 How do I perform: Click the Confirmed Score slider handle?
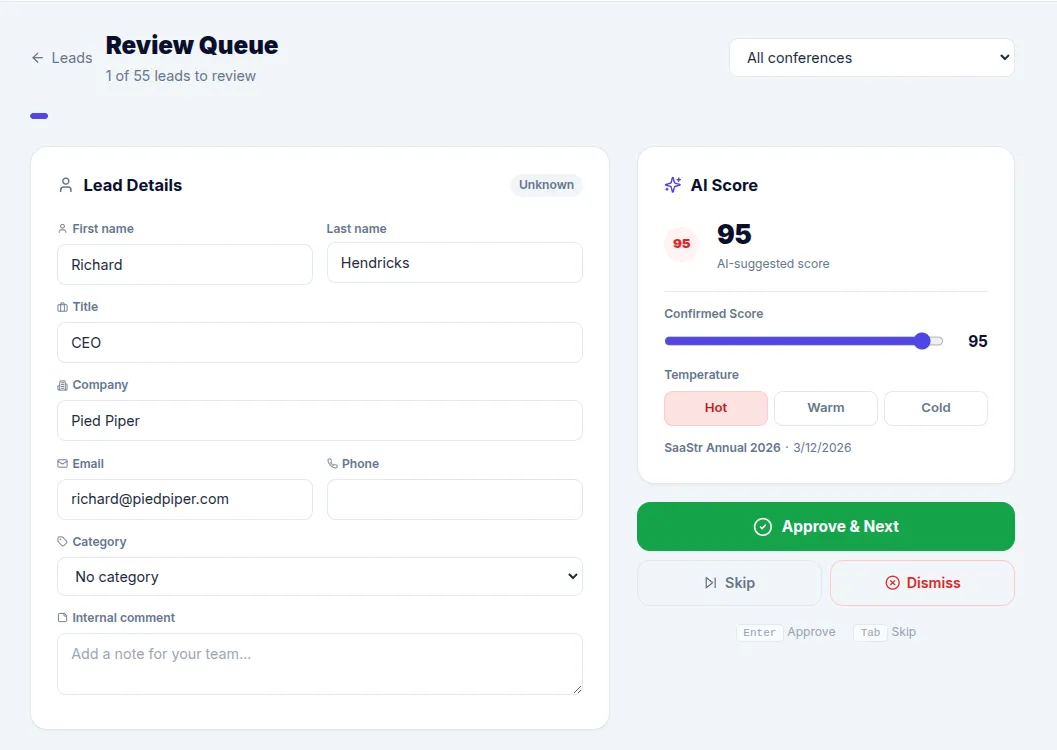(x=922, y=341)
